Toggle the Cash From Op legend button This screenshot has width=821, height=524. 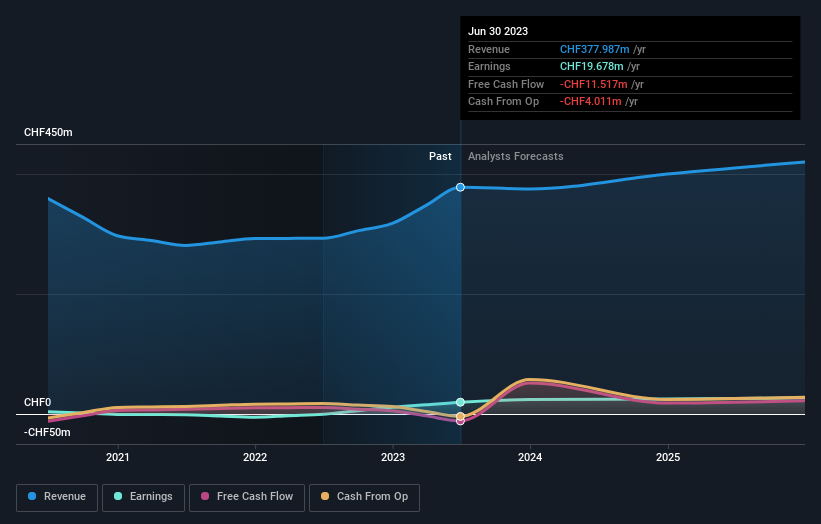[364, 497]
